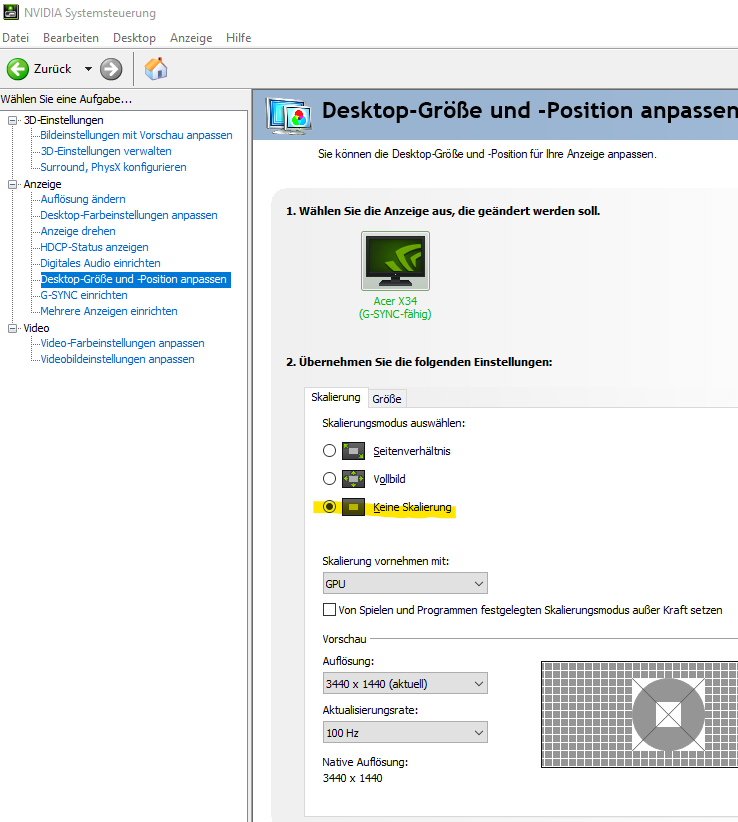738x822 pixels.
Task: Click the Keine Skalierung scaling mode icon
Action: point(353,507)
